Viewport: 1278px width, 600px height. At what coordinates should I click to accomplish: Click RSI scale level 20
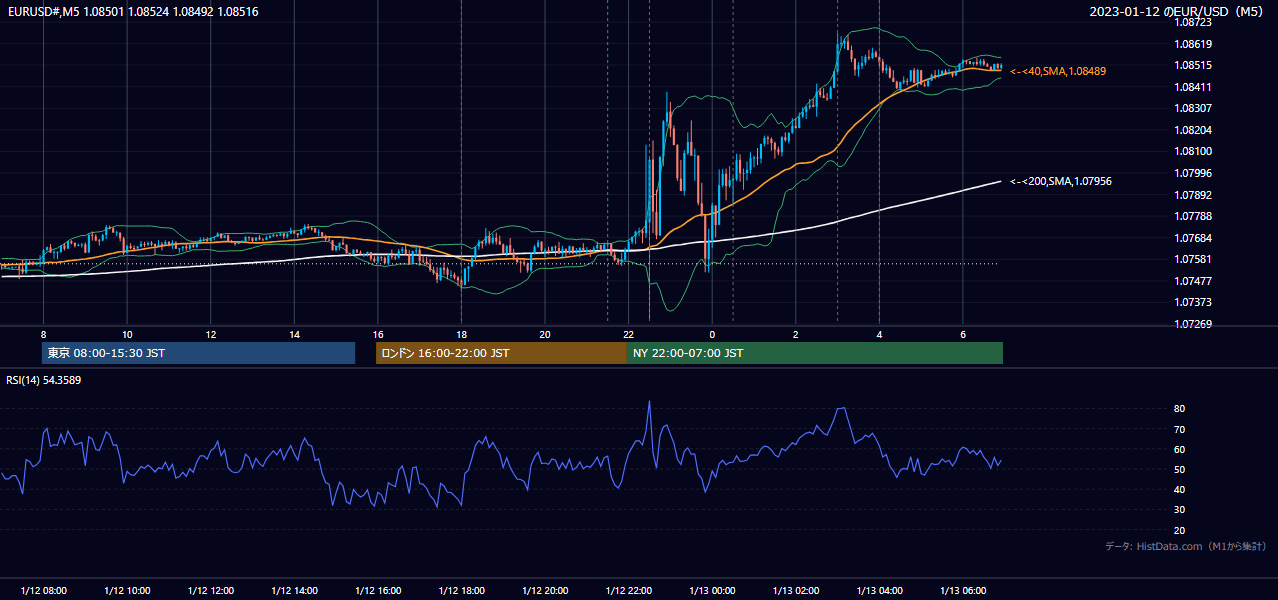pyautogui.click(x=1180, y=530)
